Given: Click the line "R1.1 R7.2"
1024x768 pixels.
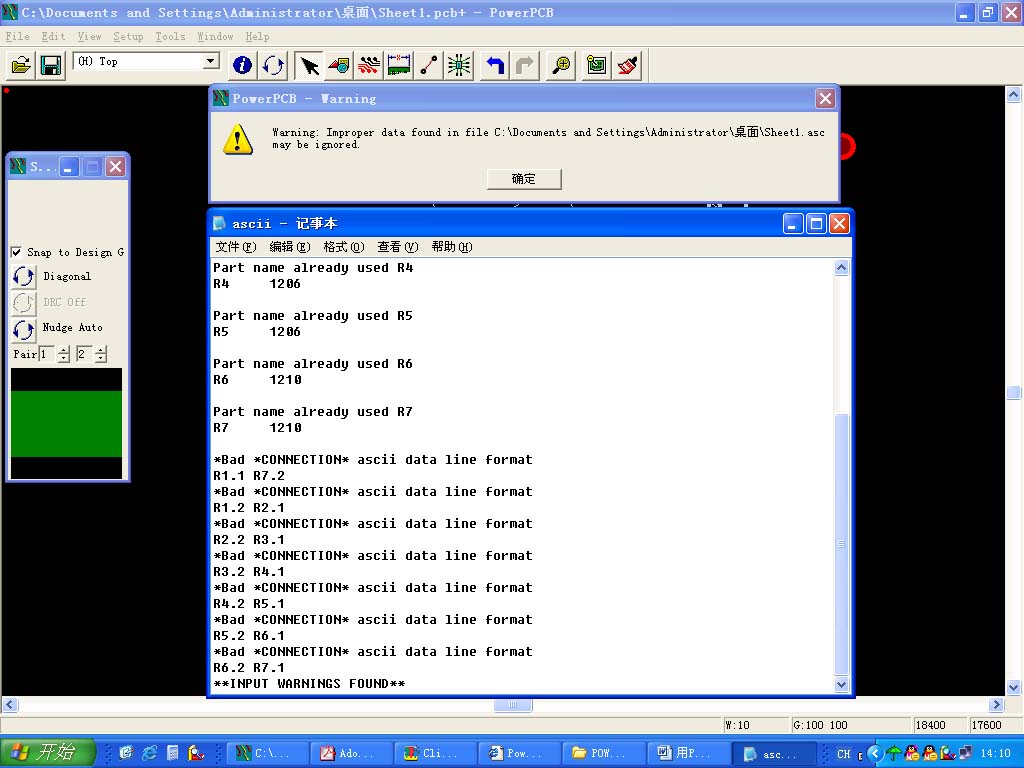Looking at the screenshot, I should pos(249,476).
